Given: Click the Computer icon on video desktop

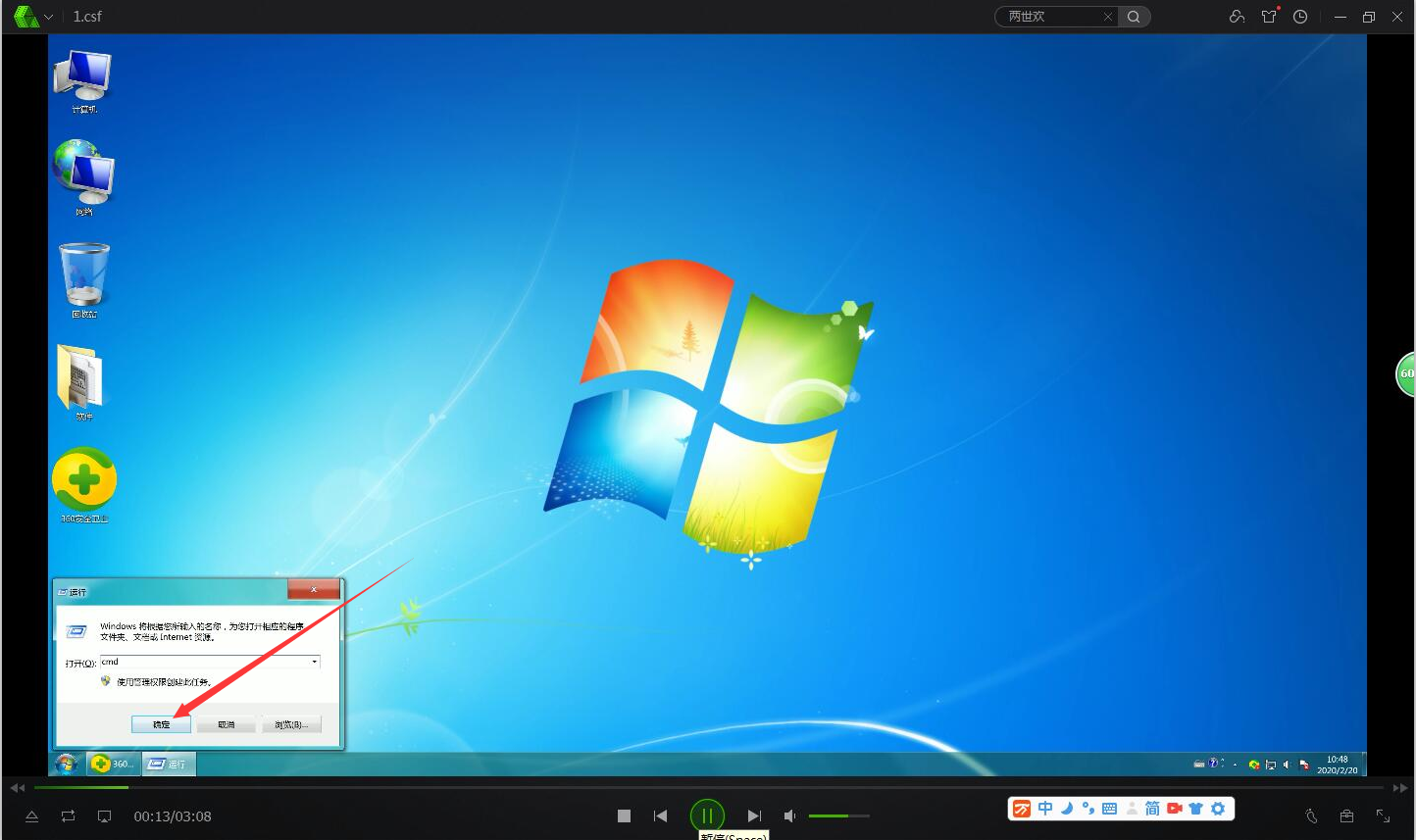Looking at the screenshot, I should (84, 81).
